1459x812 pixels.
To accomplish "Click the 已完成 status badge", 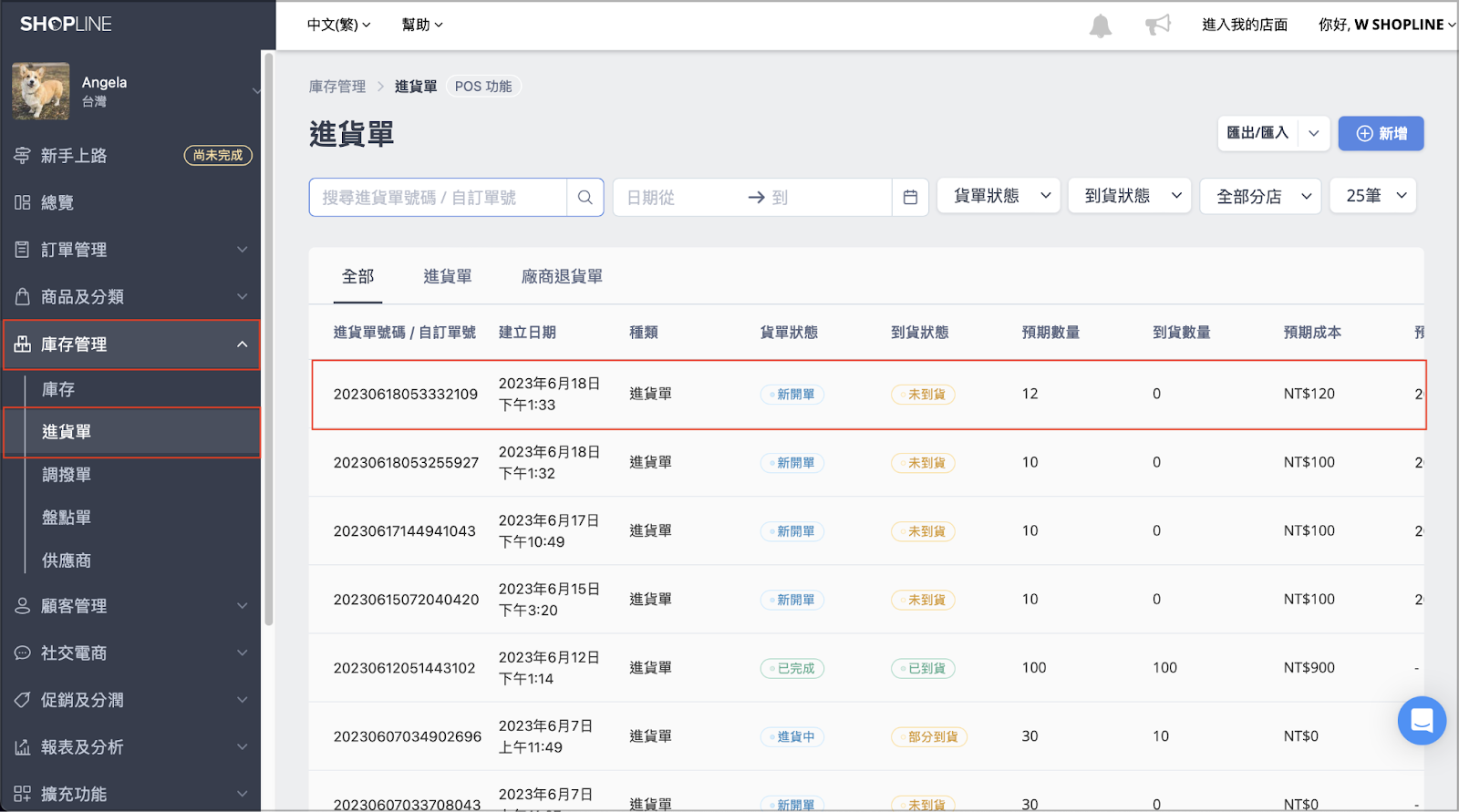I will (792, 668).
